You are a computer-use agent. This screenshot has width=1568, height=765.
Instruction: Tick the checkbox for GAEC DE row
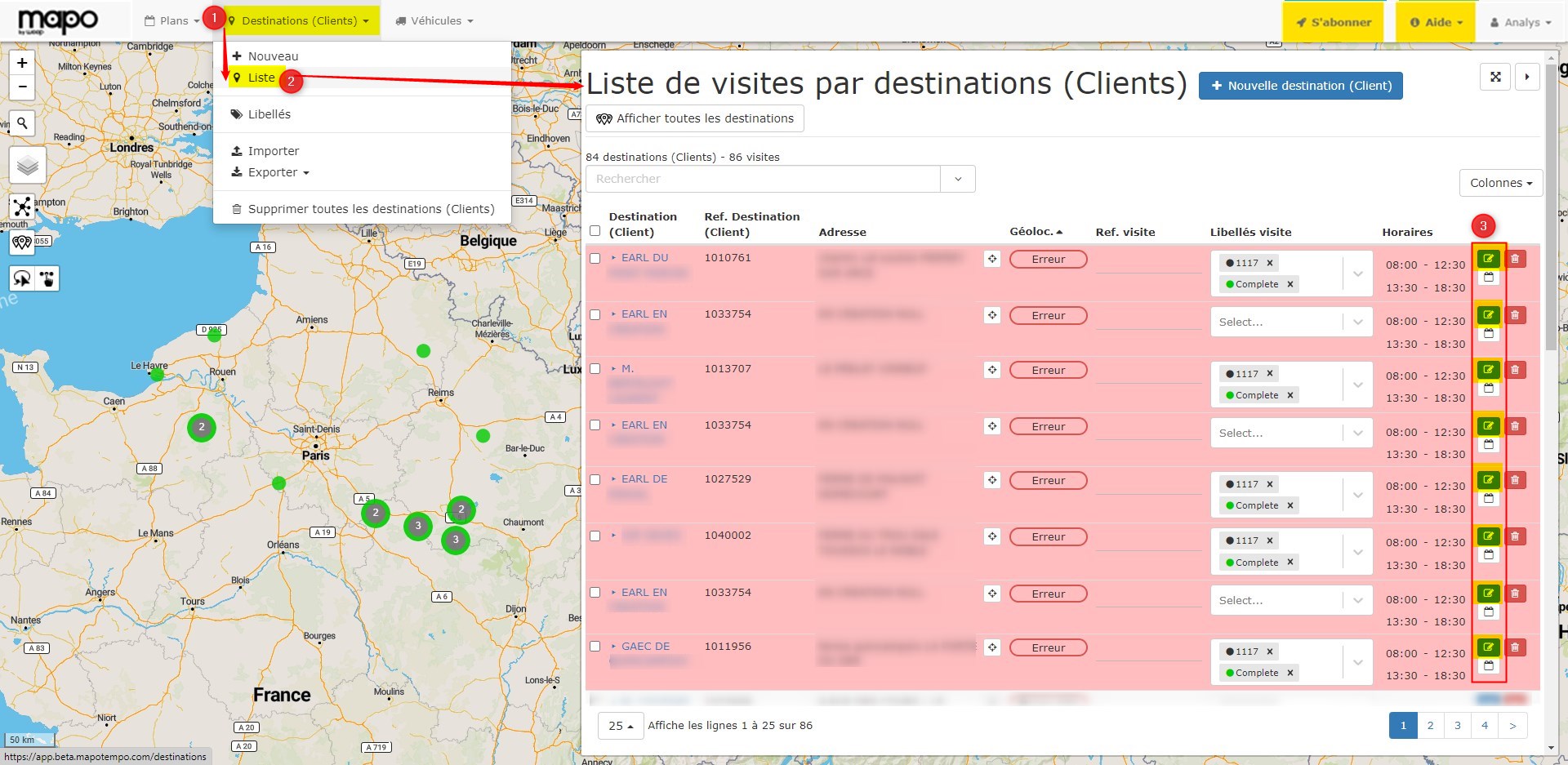pyautogui.click(x=595, y=647)
